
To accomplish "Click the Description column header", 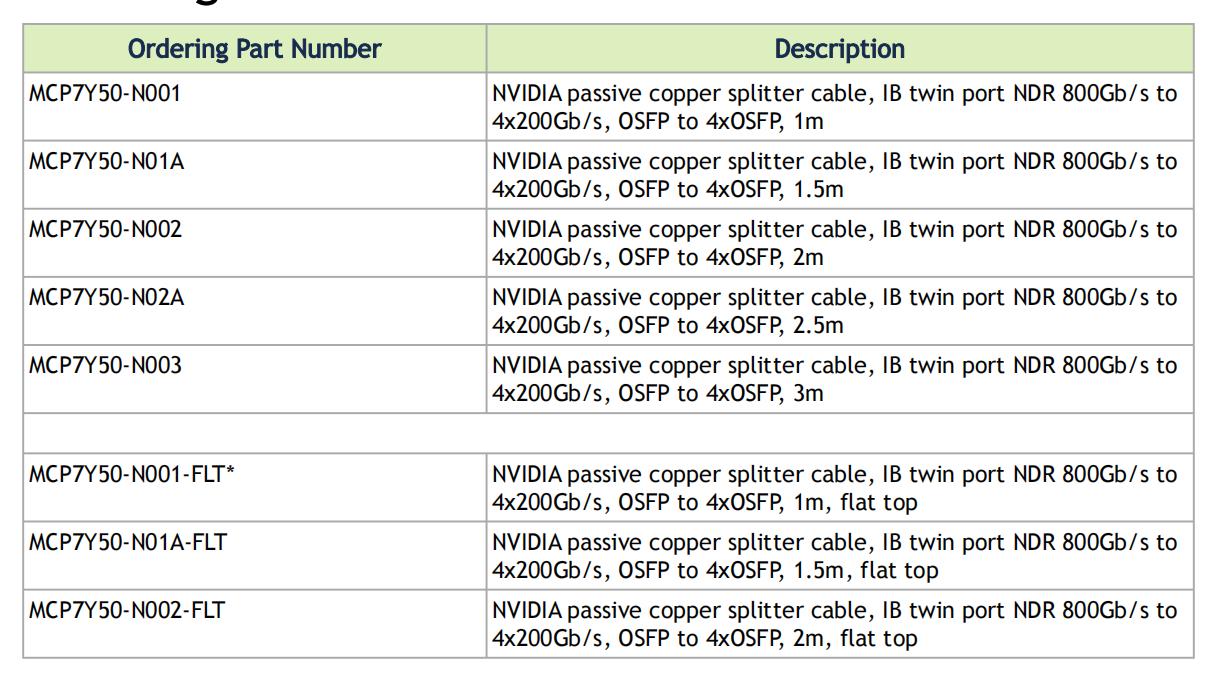I will click(839, 48).
